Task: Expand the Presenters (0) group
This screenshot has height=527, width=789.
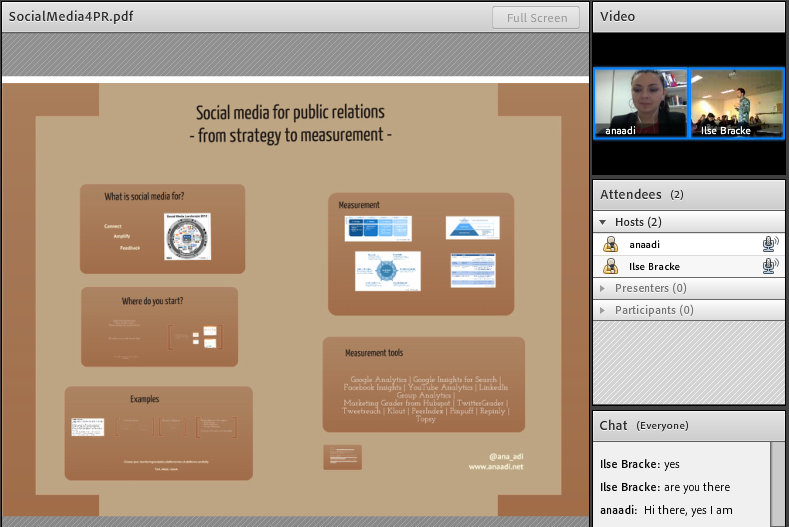Action: pos(603,288)
